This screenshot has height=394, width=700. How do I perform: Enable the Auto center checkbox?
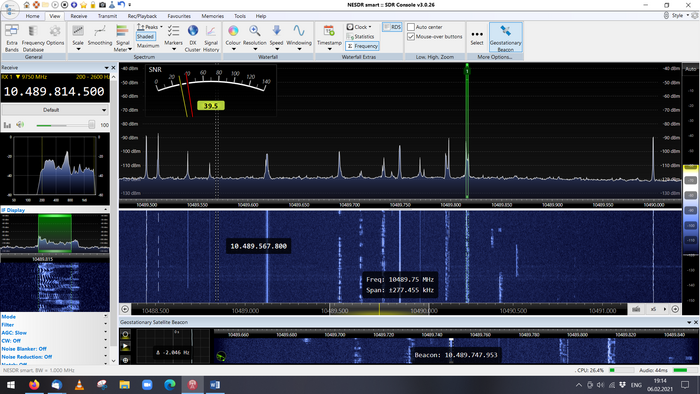pyautogui.click(x=411, y=27)
